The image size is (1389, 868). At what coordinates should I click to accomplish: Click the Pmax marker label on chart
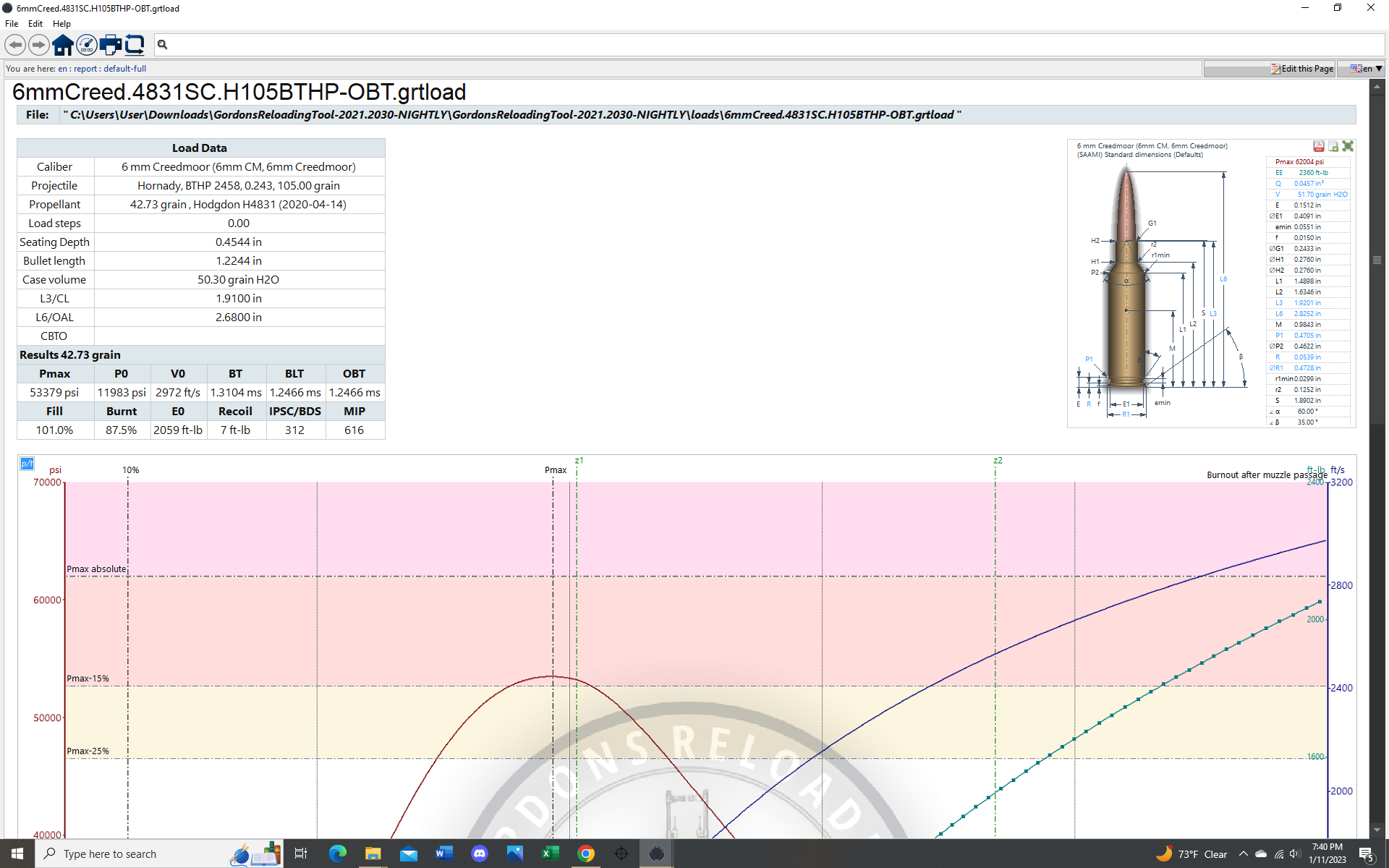click(x=556, y=470)
